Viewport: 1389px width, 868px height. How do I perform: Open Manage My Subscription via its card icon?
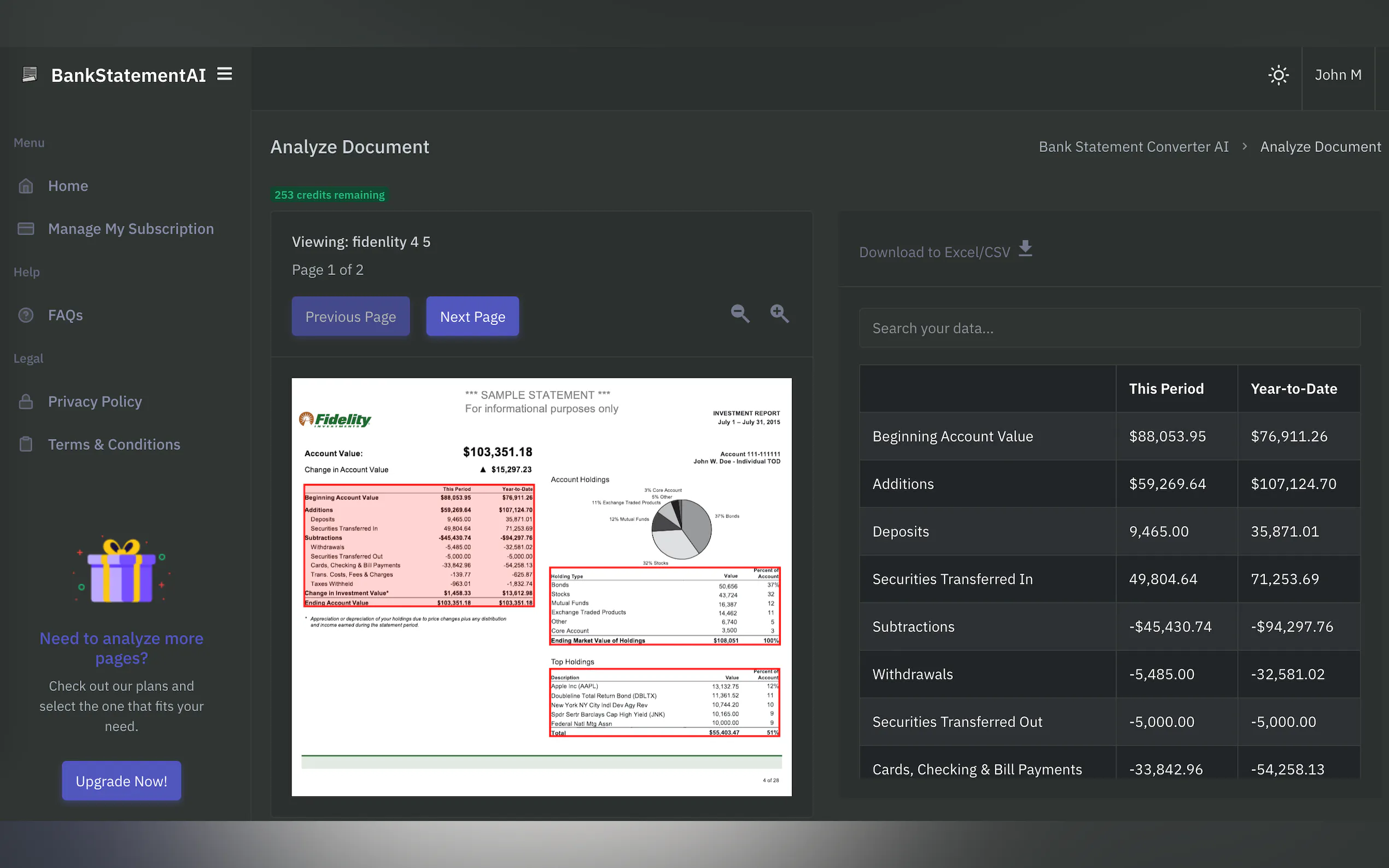pos(26,228)
